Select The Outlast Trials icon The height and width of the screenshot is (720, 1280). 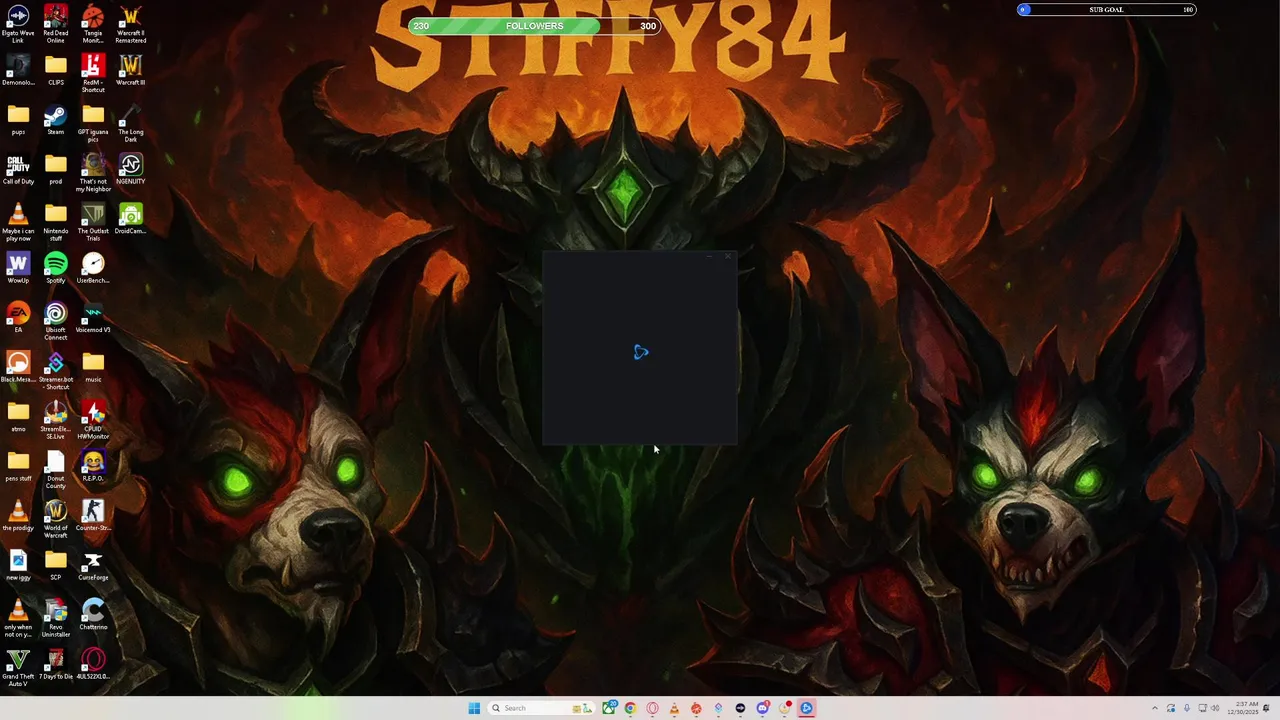pos(93,222)
